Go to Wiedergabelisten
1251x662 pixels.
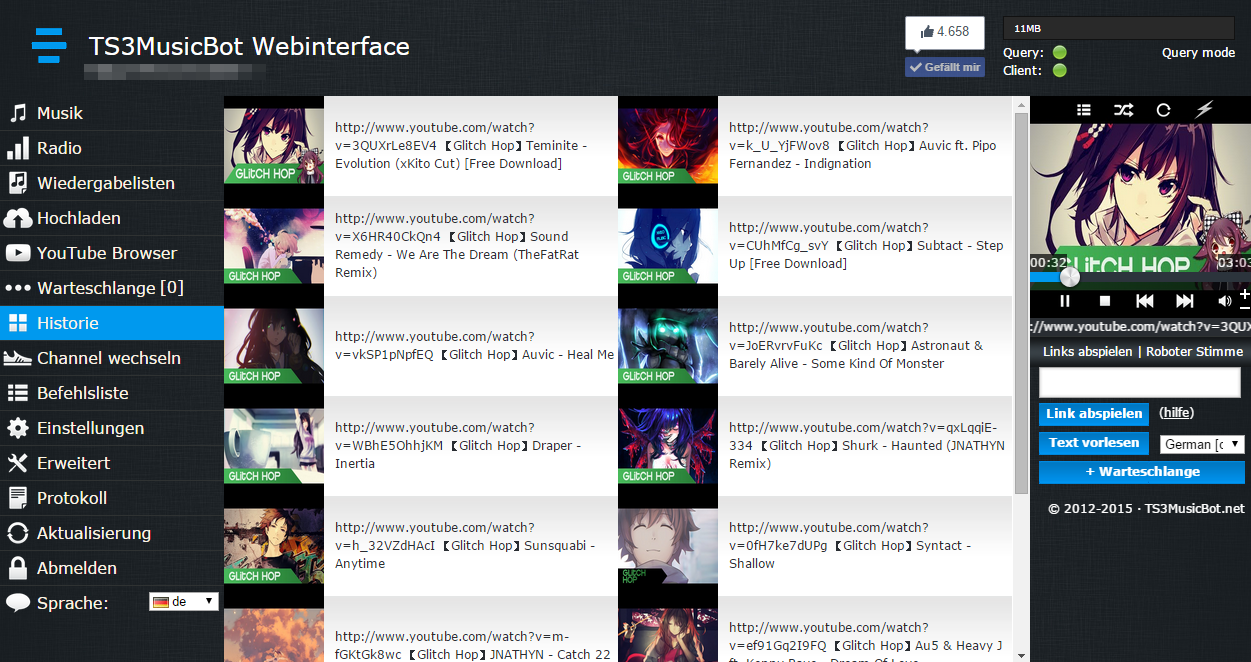click(112, 183)
